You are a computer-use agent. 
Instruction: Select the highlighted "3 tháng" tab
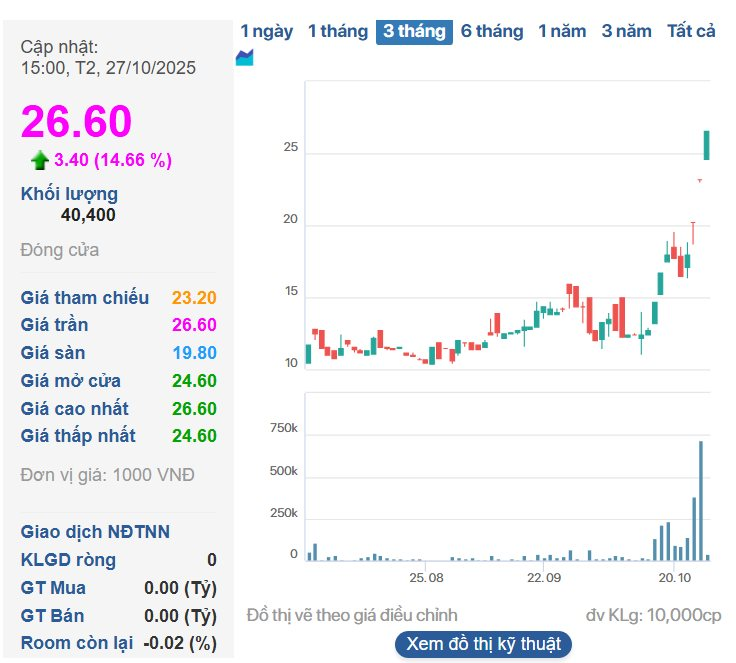tap(414, 31)
